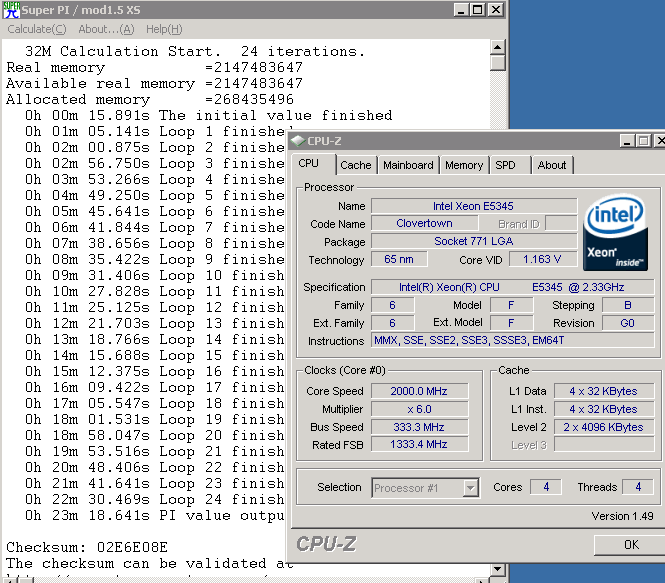This screenshot has height=583, width=665.
Task: Click the L1 Inst. value '4 x 32 KBytes'
Action: pos(604,409)
